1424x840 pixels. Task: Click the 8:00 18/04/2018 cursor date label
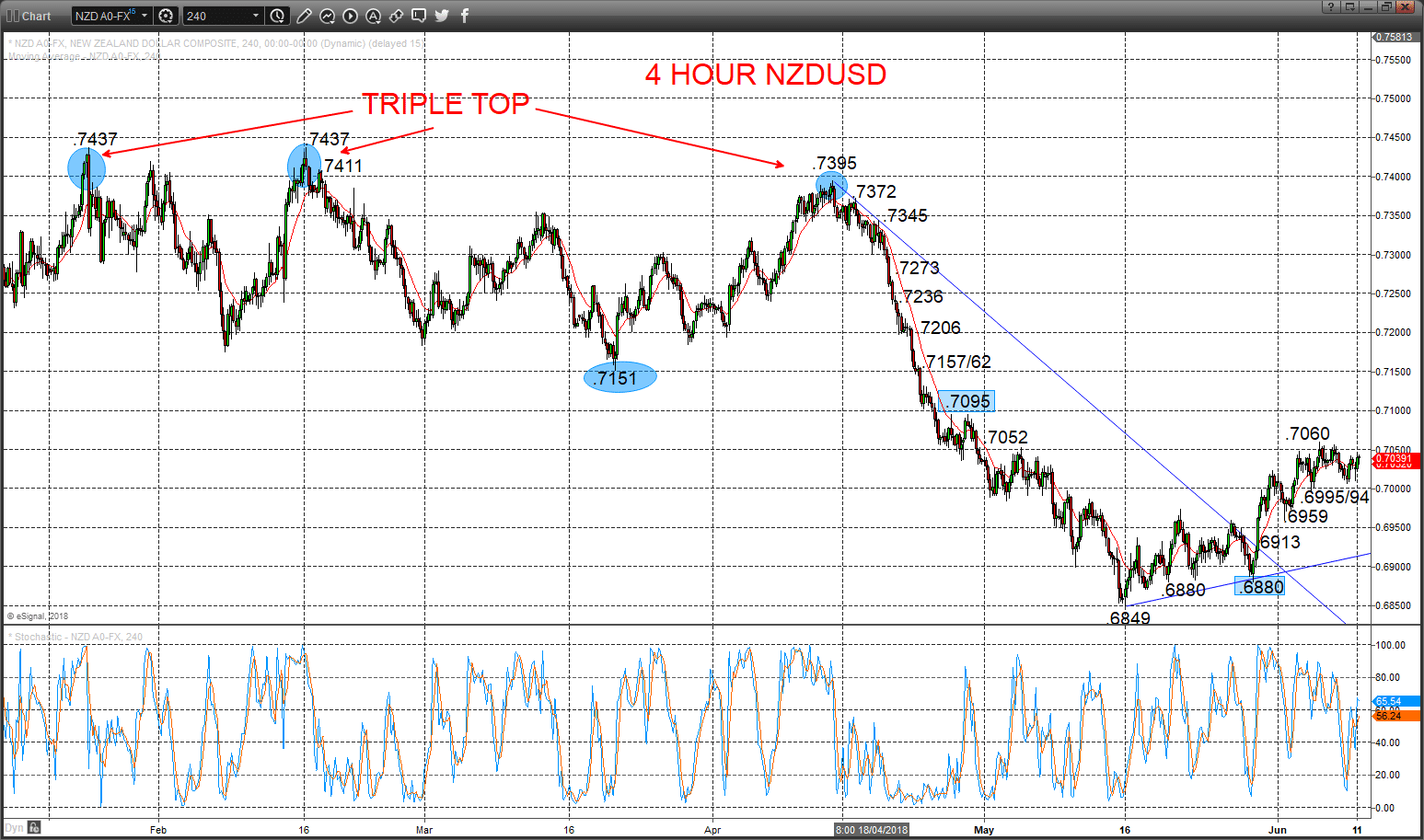(872, 830)
